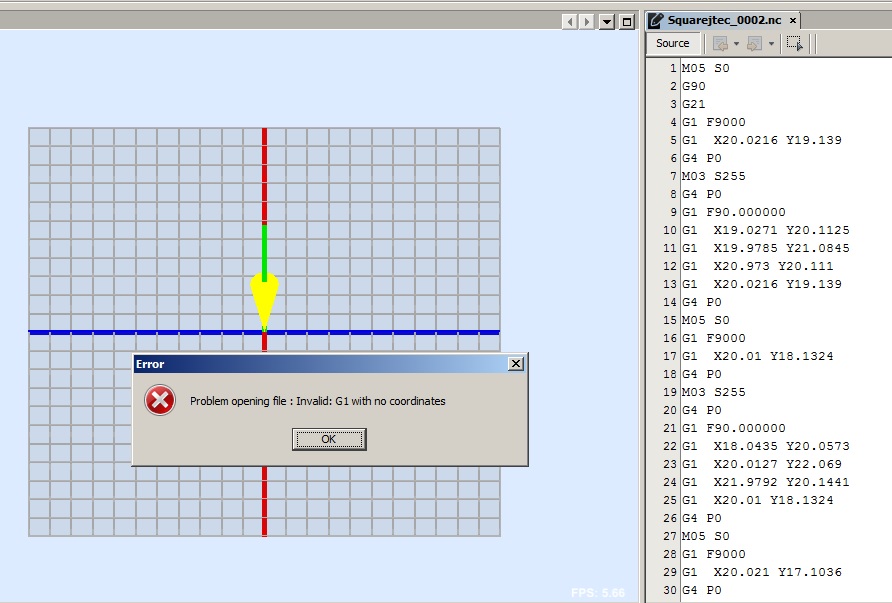Screen dimensions: 892x603
Task: Select code line "G90"
Action: (693, 86)
